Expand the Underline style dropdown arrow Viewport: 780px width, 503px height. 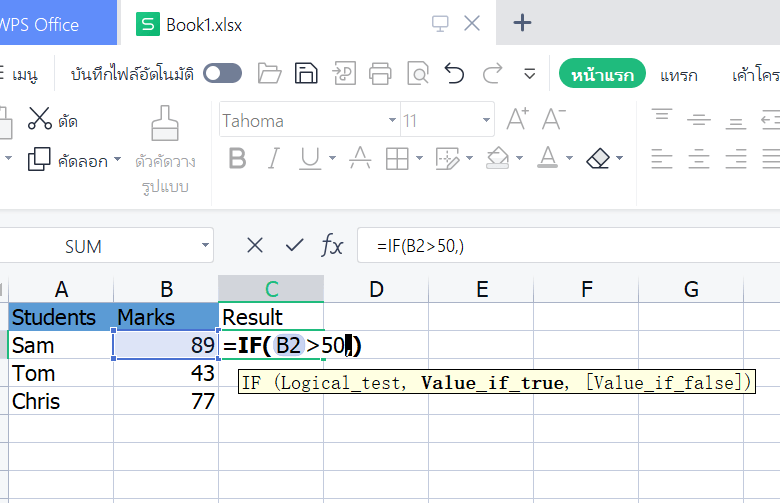(332, 158)
